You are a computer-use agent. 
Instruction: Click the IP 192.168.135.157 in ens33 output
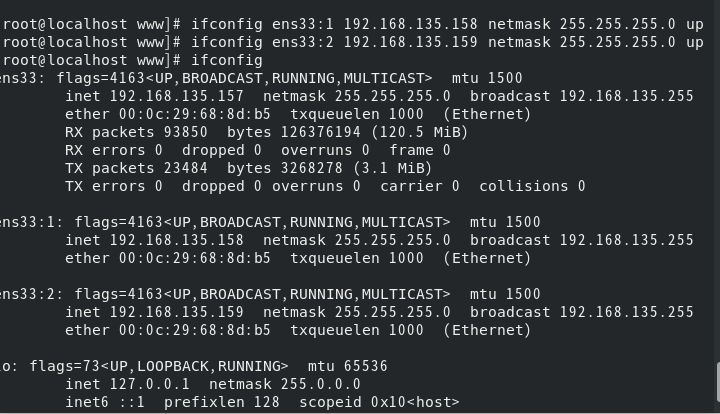177,96
